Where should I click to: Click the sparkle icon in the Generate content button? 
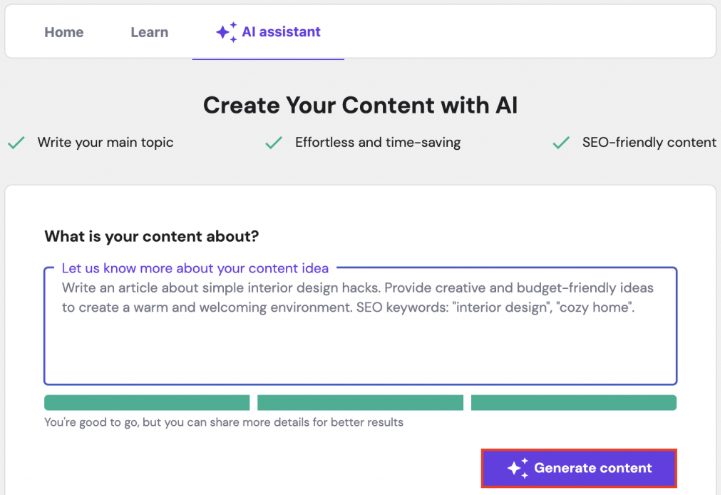pos(517,468)
